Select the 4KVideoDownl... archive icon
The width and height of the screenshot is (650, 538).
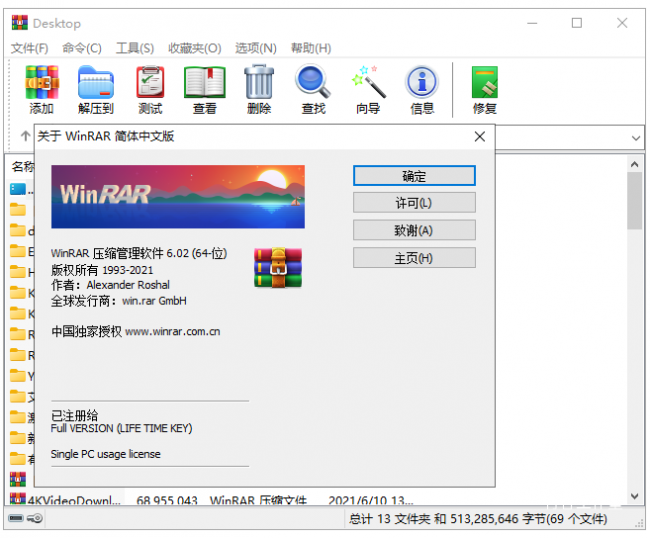[x=18, y=499]
